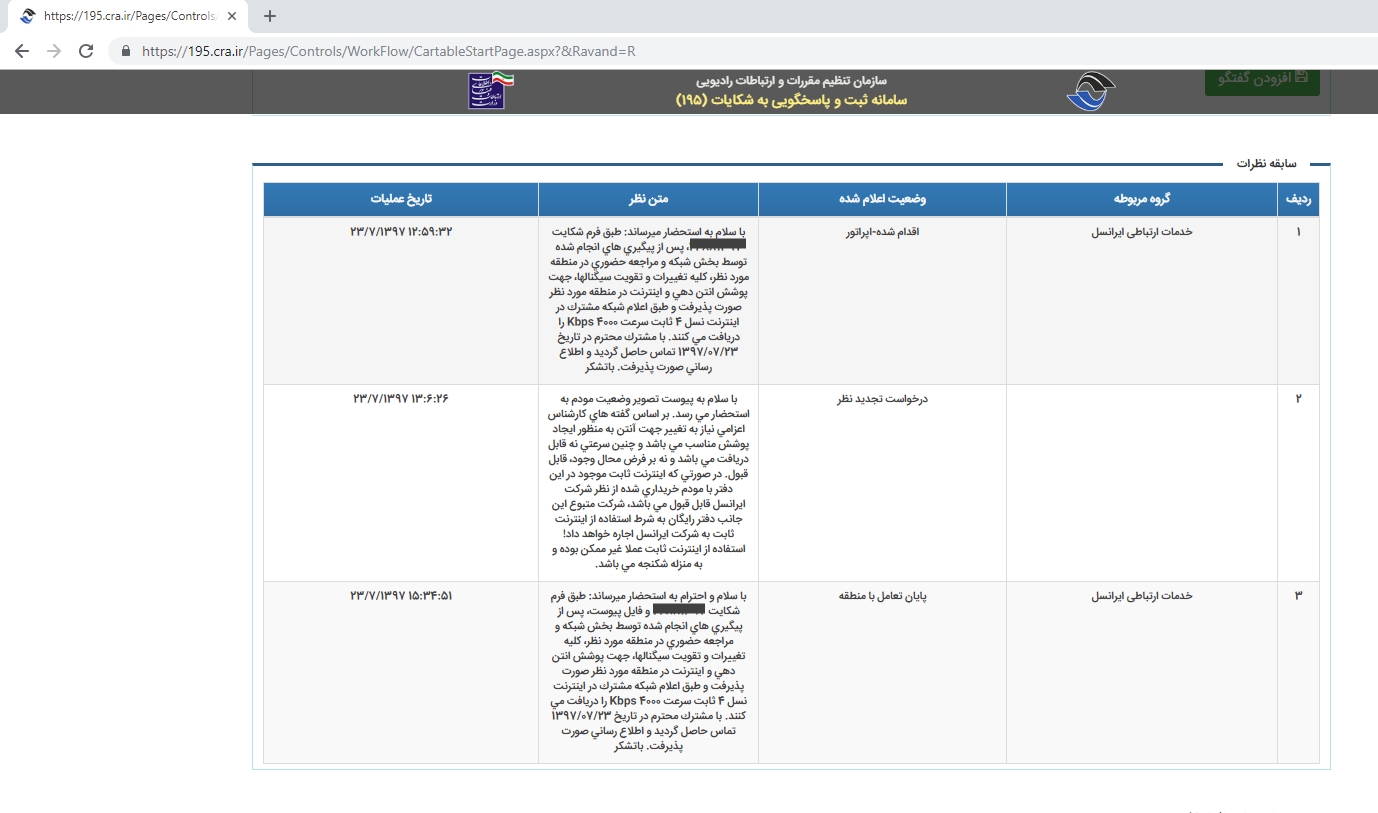This screenshot has height=813, width=1378.
Task: Click the وضعیت اعلام شده column header
Action: [882, 199]
